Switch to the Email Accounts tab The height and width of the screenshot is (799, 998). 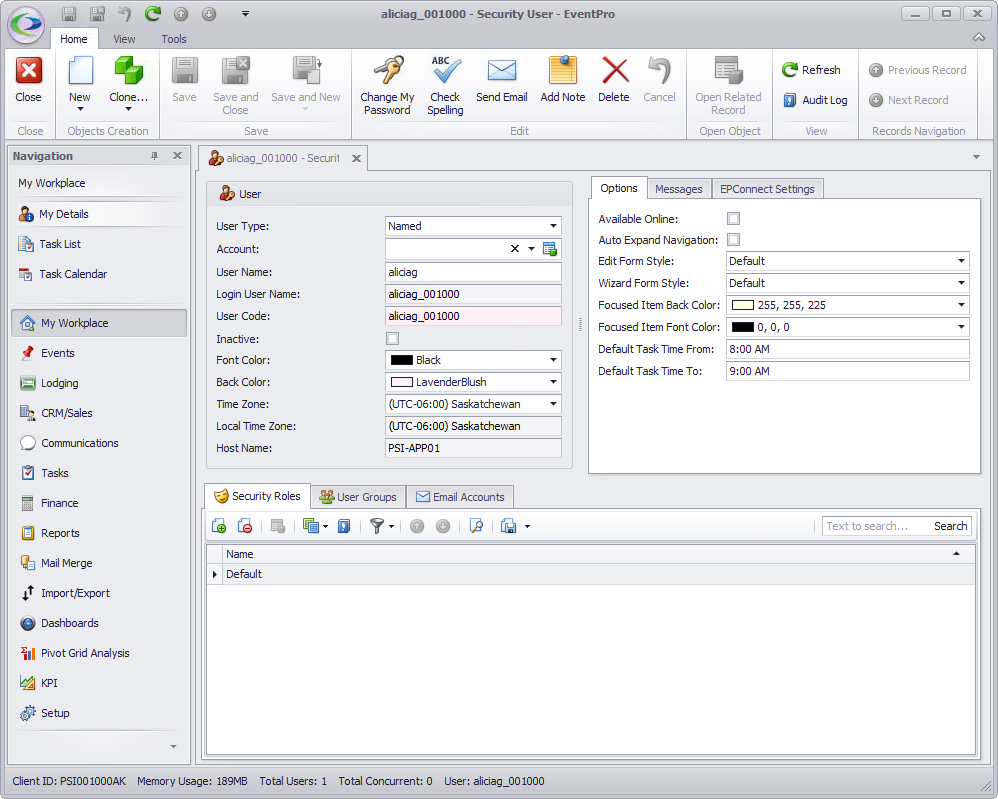[x=461, y=497]
